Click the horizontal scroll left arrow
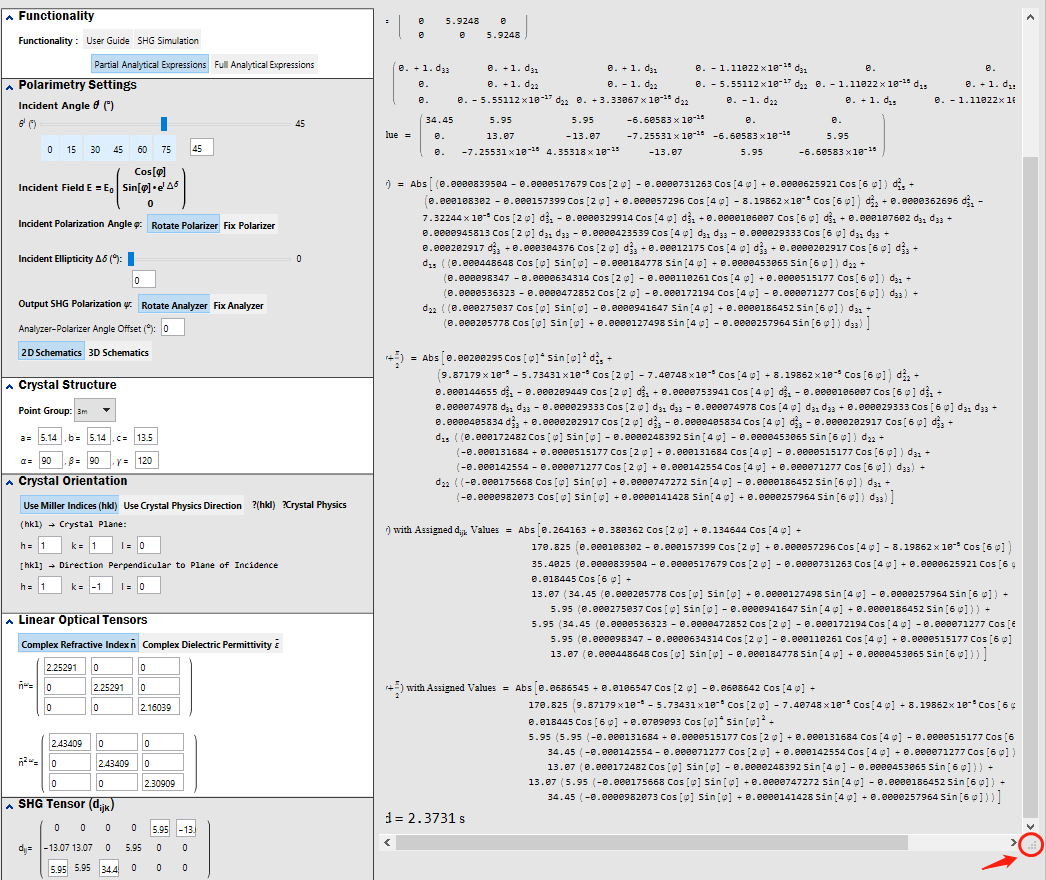1046x880 pixels. point(387,843)
